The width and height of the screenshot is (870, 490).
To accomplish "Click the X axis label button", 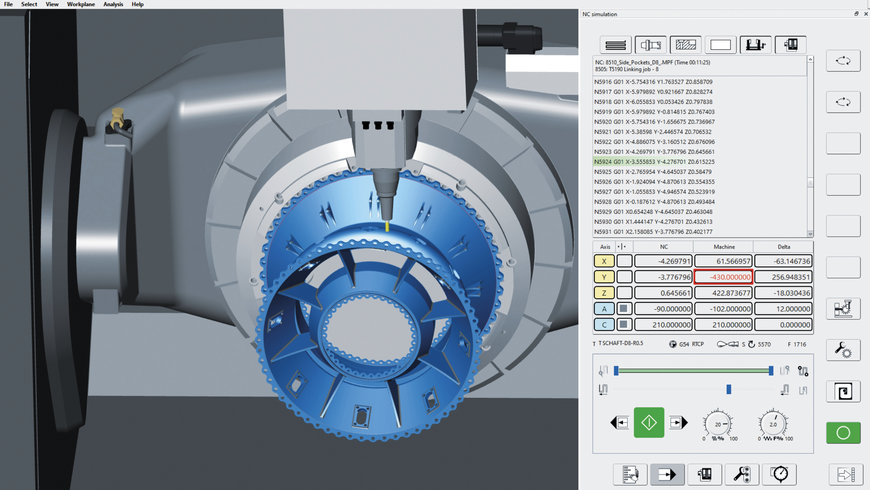I will [604, 261].
